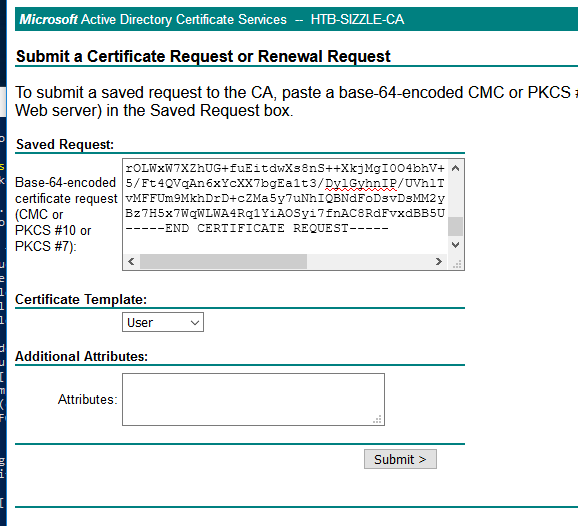Click the scroll up arrow in Saved Request box
578x526 pixels.
coord(455,168)
